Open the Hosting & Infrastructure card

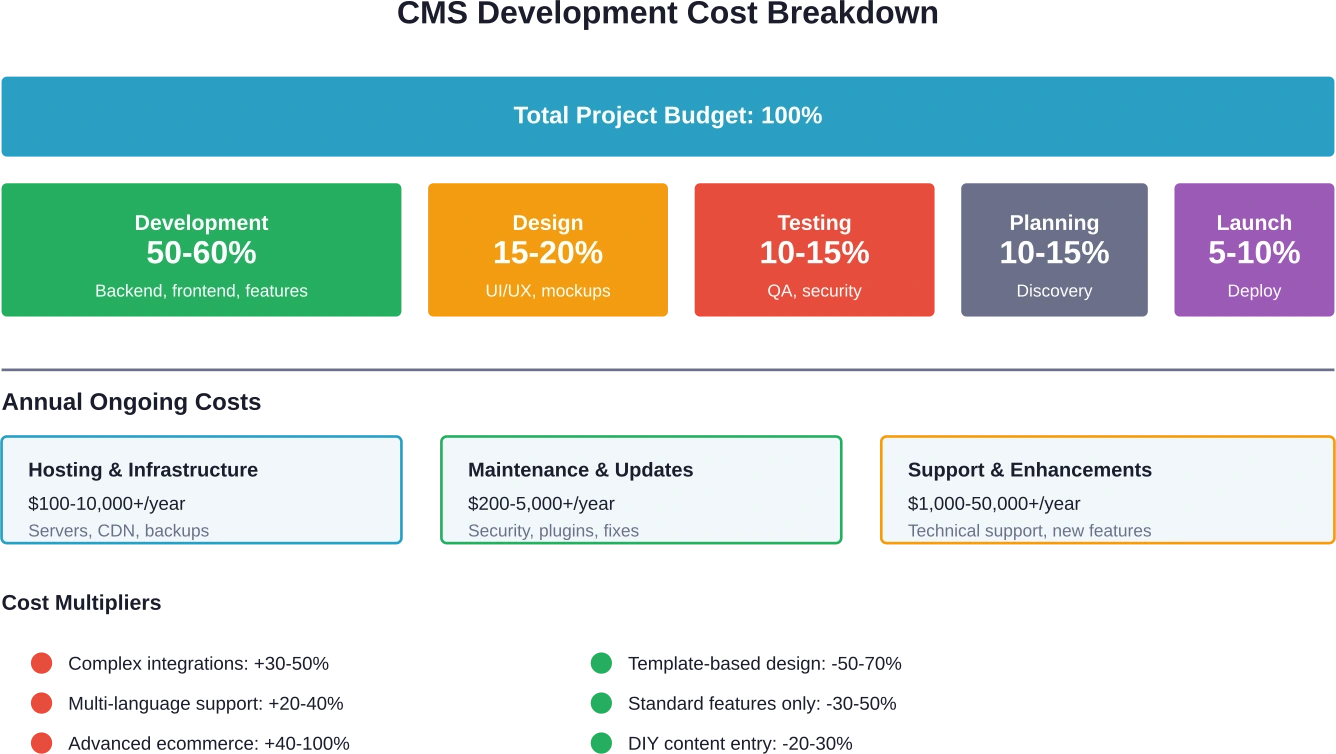coord(201,489)
